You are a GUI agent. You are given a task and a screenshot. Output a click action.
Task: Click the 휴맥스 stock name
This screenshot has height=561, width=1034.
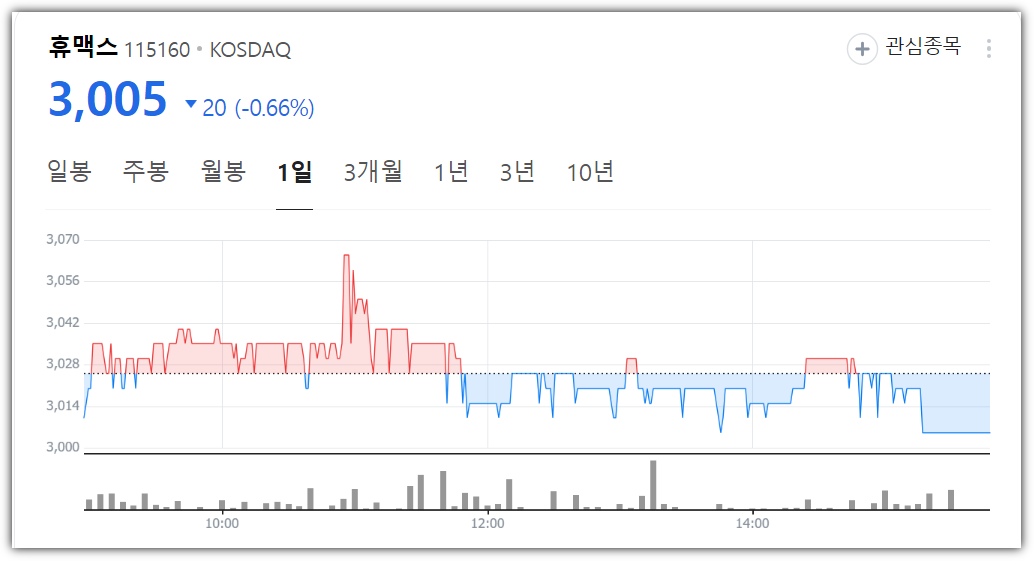[82, 47]
